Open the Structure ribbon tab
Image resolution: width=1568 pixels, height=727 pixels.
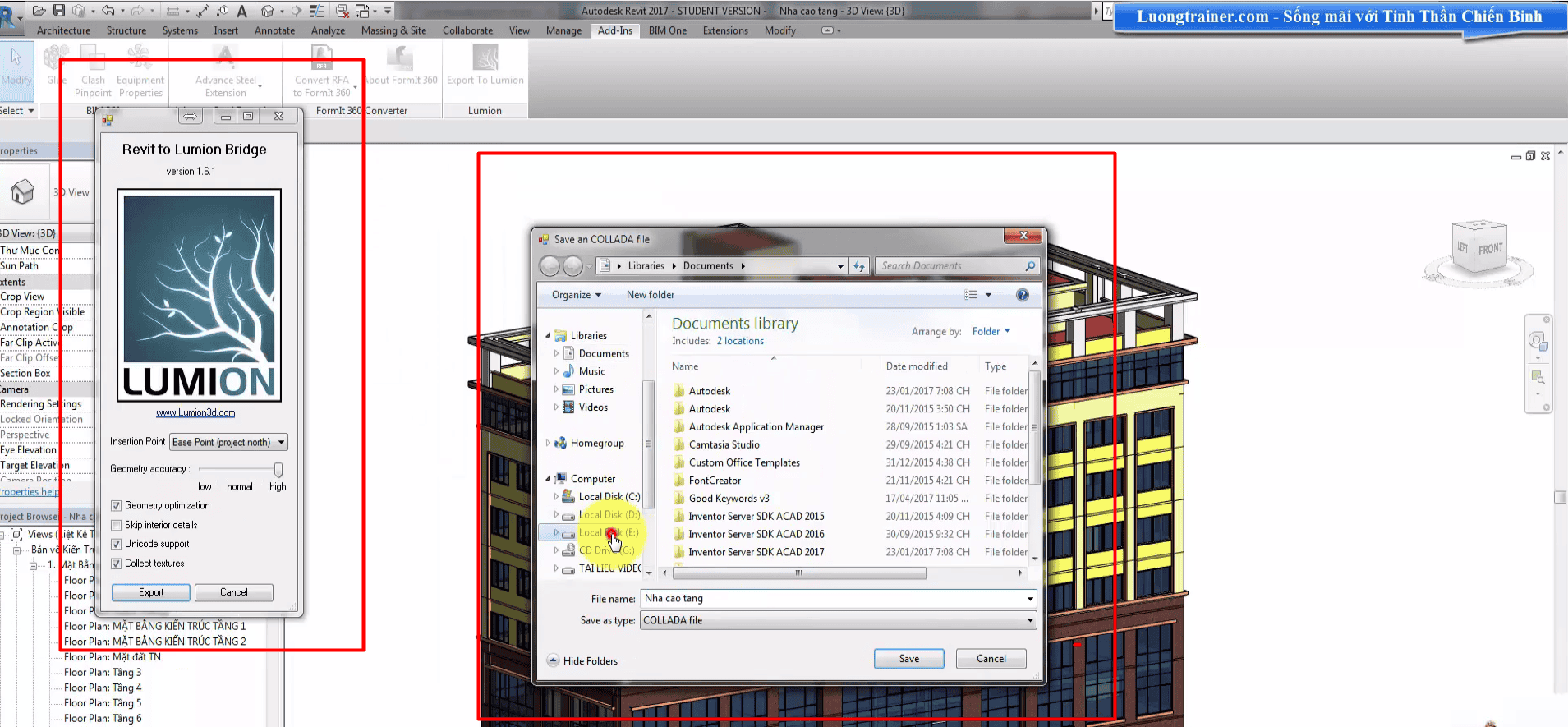point(126,30)
